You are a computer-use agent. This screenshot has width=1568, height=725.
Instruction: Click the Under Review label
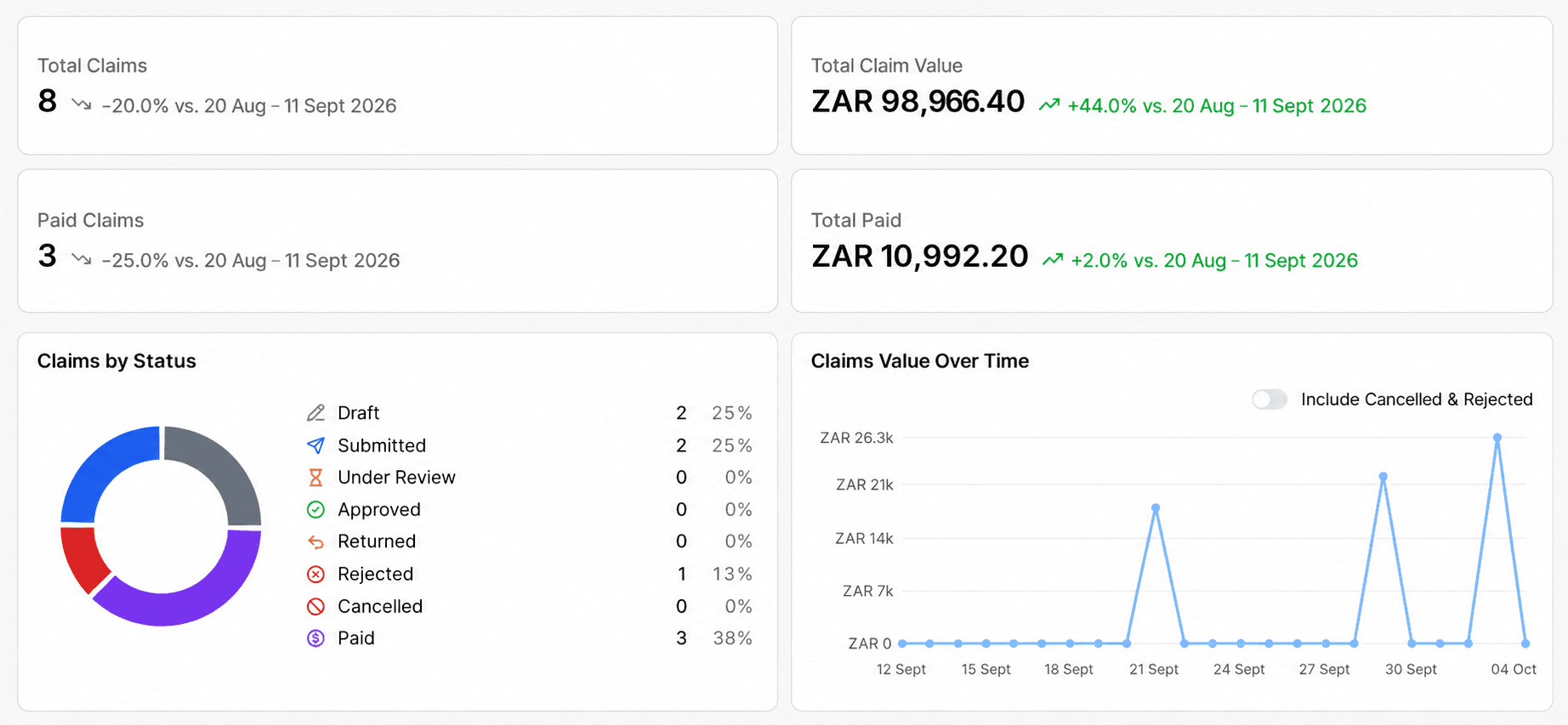[x=396, y=478]
